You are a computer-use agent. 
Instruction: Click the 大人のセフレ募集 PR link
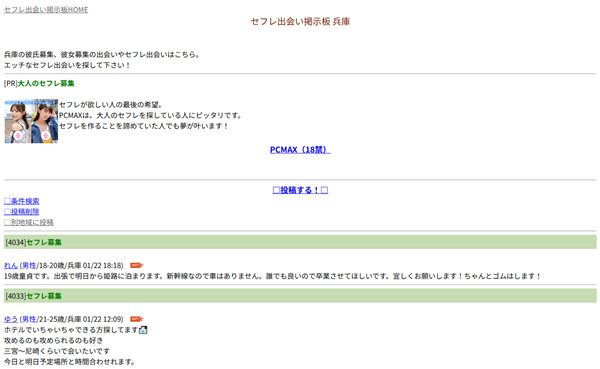(46, 83)
